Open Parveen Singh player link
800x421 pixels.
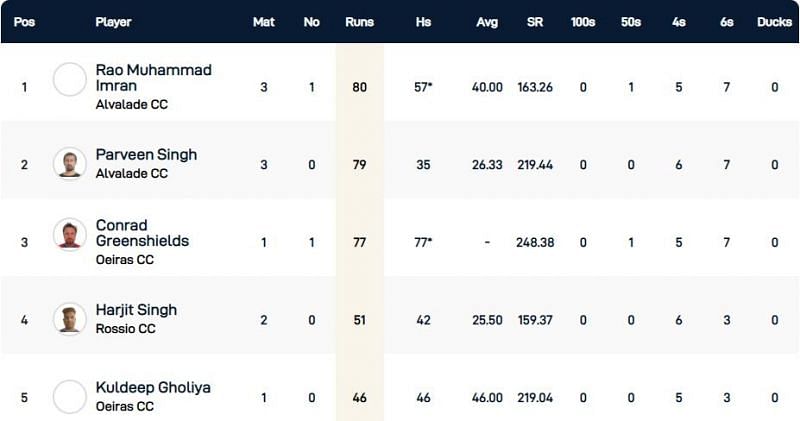coord(146,155)
